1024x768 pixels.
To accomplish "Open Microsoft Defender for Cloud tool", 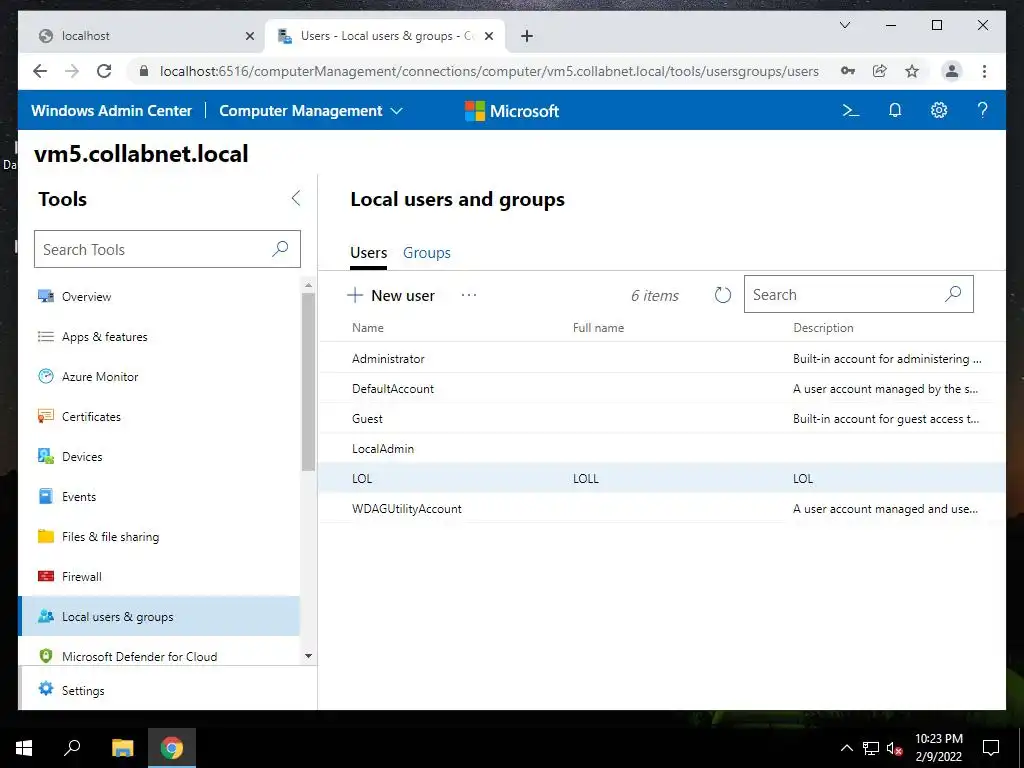I will 160,656.
